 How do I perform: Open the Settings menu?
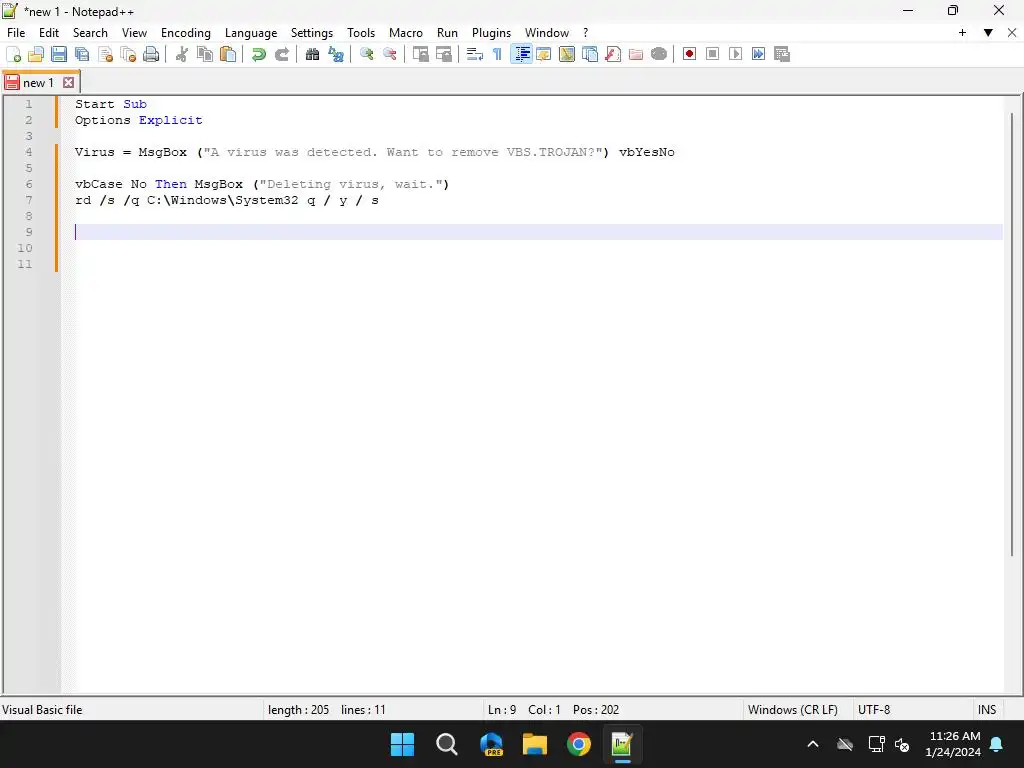pos(312,33)
